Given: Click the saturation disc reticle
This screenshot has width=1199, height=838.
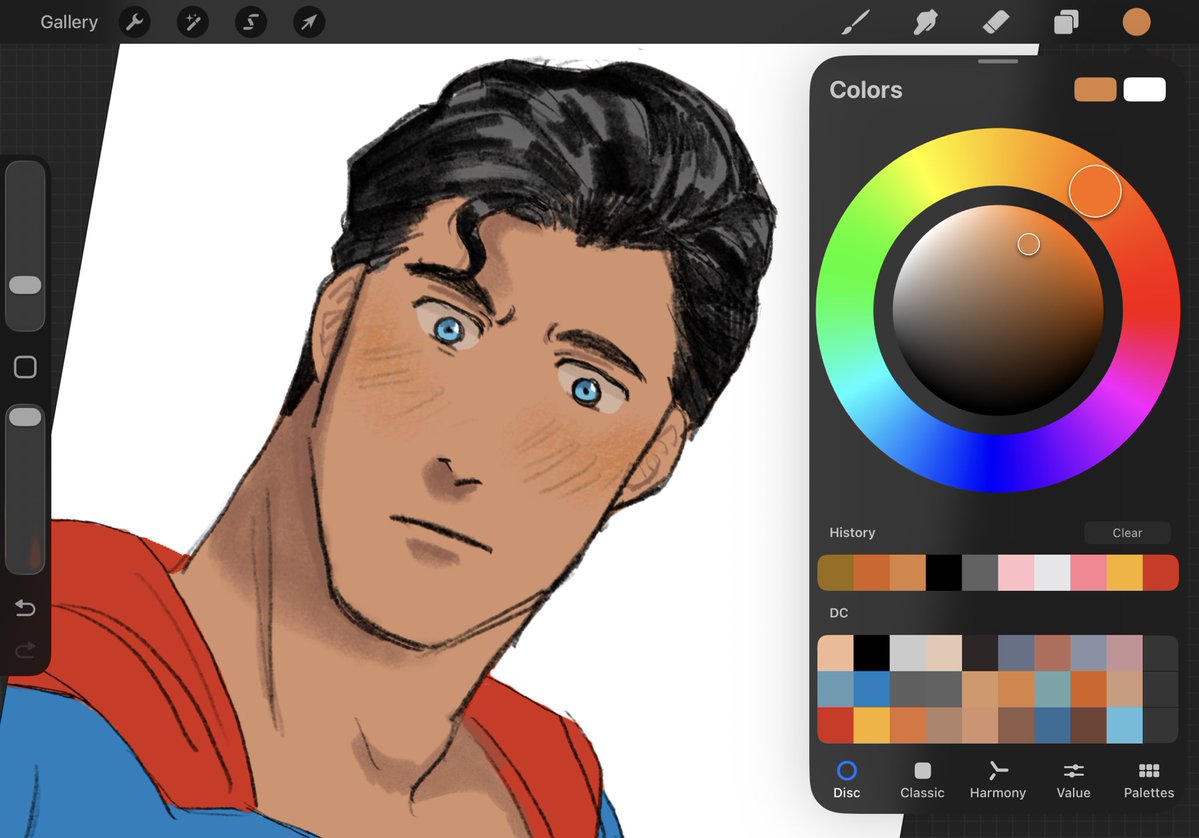Looking at the screenshot, I should tap(1028, 244).
